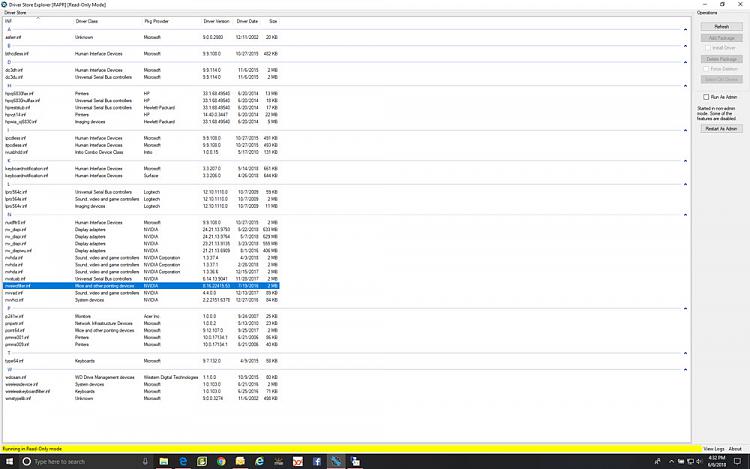Collapse the N group of NVIDIA drivers
The height and width of the screenshot is (469, 750).
click(685, 215)
